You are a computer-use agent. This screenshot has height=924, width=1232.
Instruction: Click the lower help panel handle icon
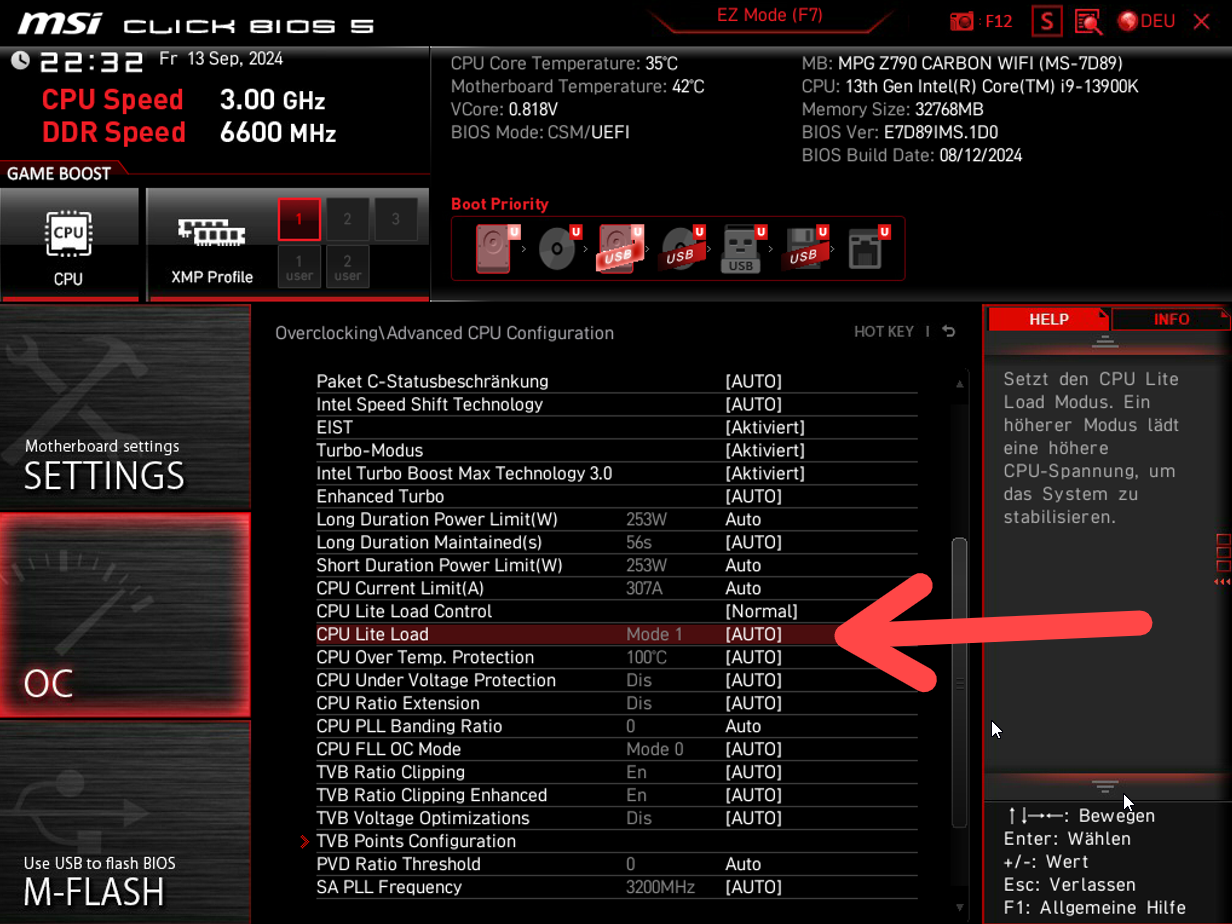(1105, 787)
